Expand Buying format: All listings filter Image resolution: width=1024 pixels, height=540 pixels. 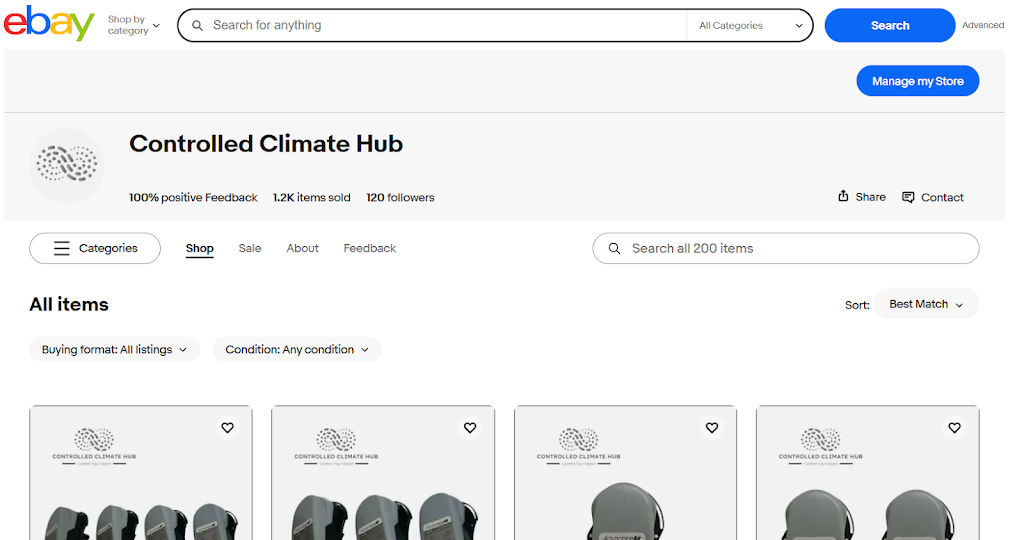pyautogui.click(x=114, y=349)
